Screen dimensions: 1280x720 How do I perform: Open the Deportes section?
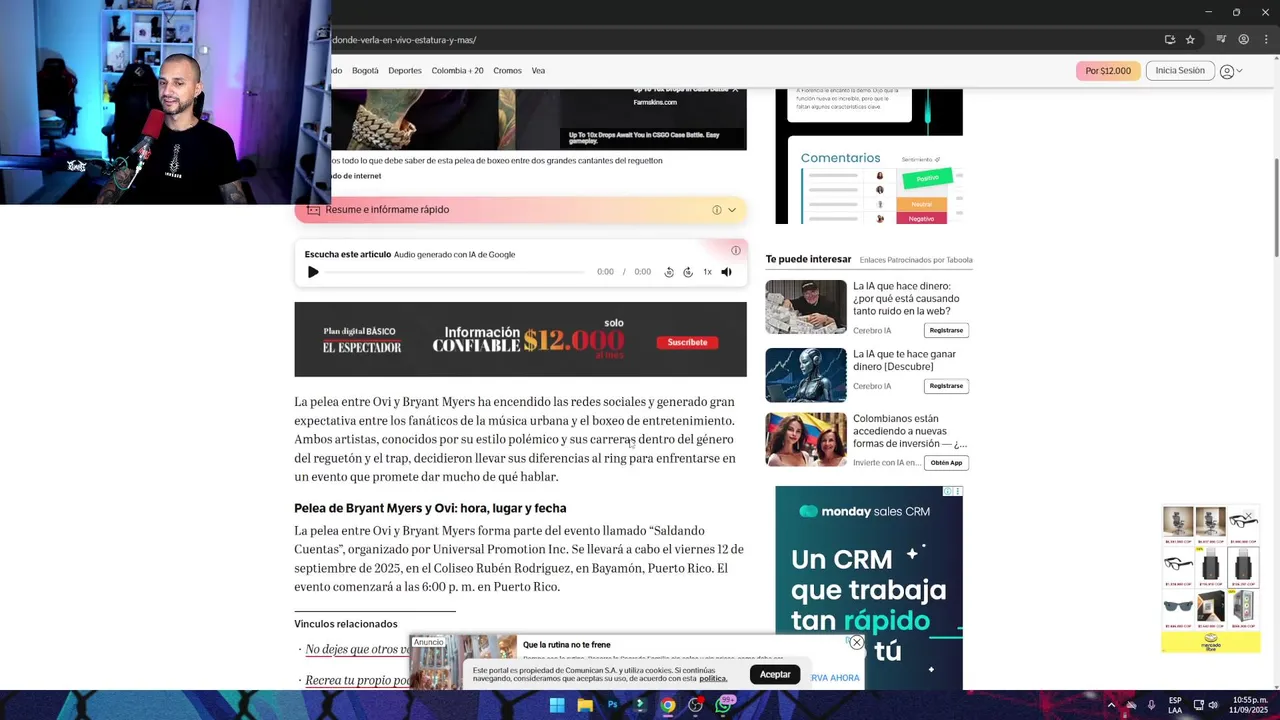pyautogui.click(x=405, y=71)
